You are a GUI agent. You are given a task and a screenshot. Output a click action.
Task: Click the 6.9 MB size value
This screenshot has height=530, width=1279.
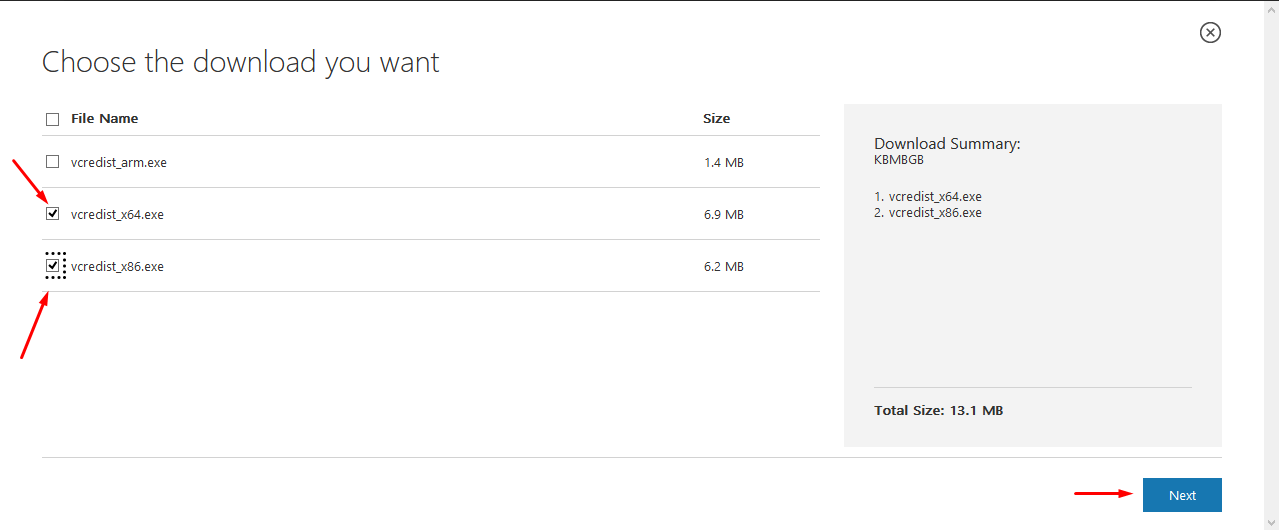(723, 214)
